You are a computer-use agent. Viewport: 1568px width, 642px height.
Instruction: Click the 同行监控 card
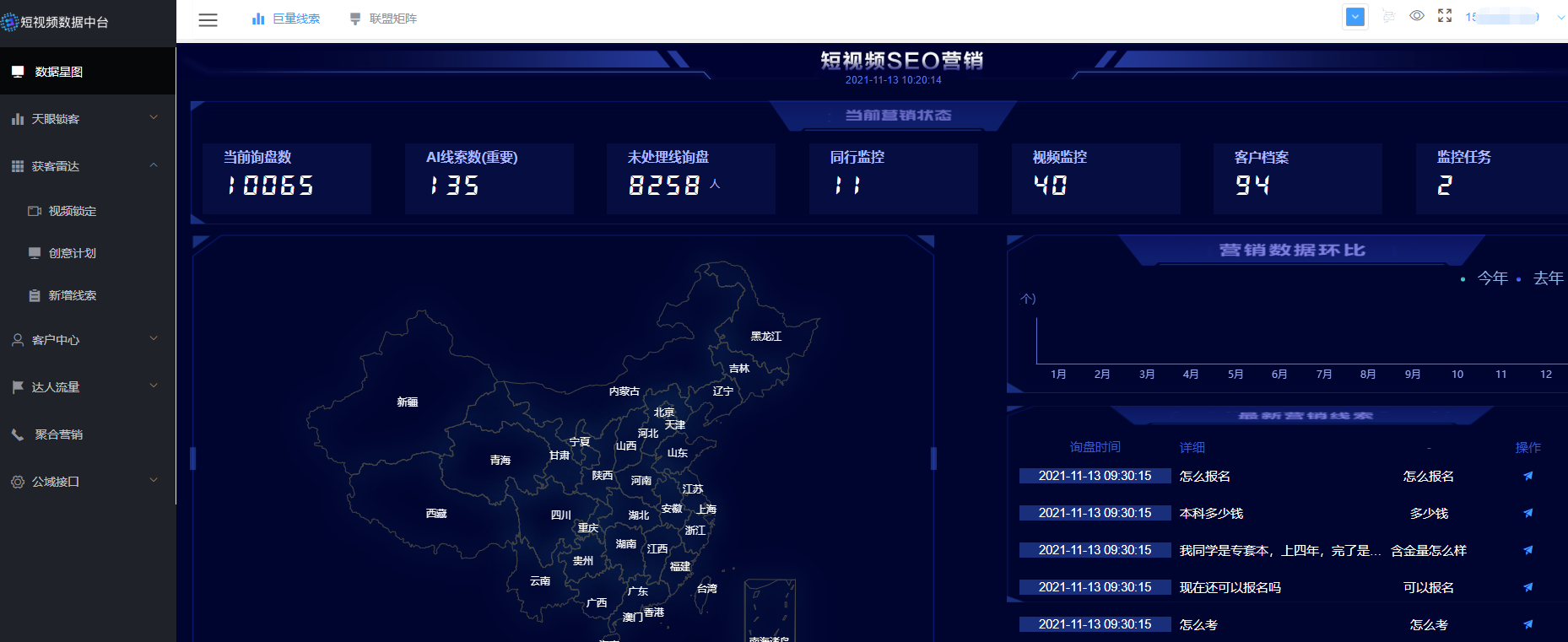pos(893,178)
